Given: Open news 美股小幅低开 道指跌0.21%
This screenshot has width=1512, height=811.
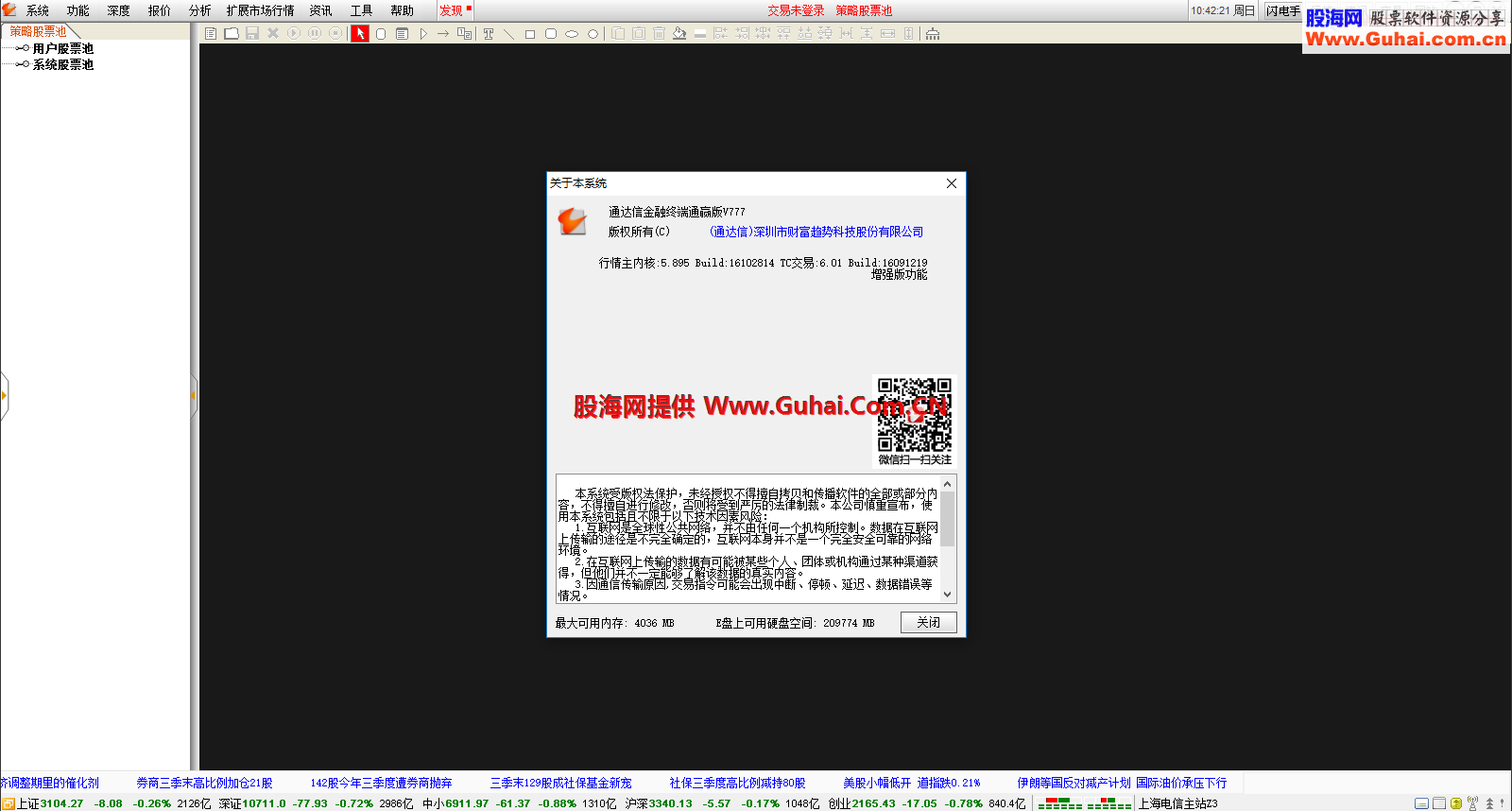Looking at the screenshot, I should click(912, 783).
